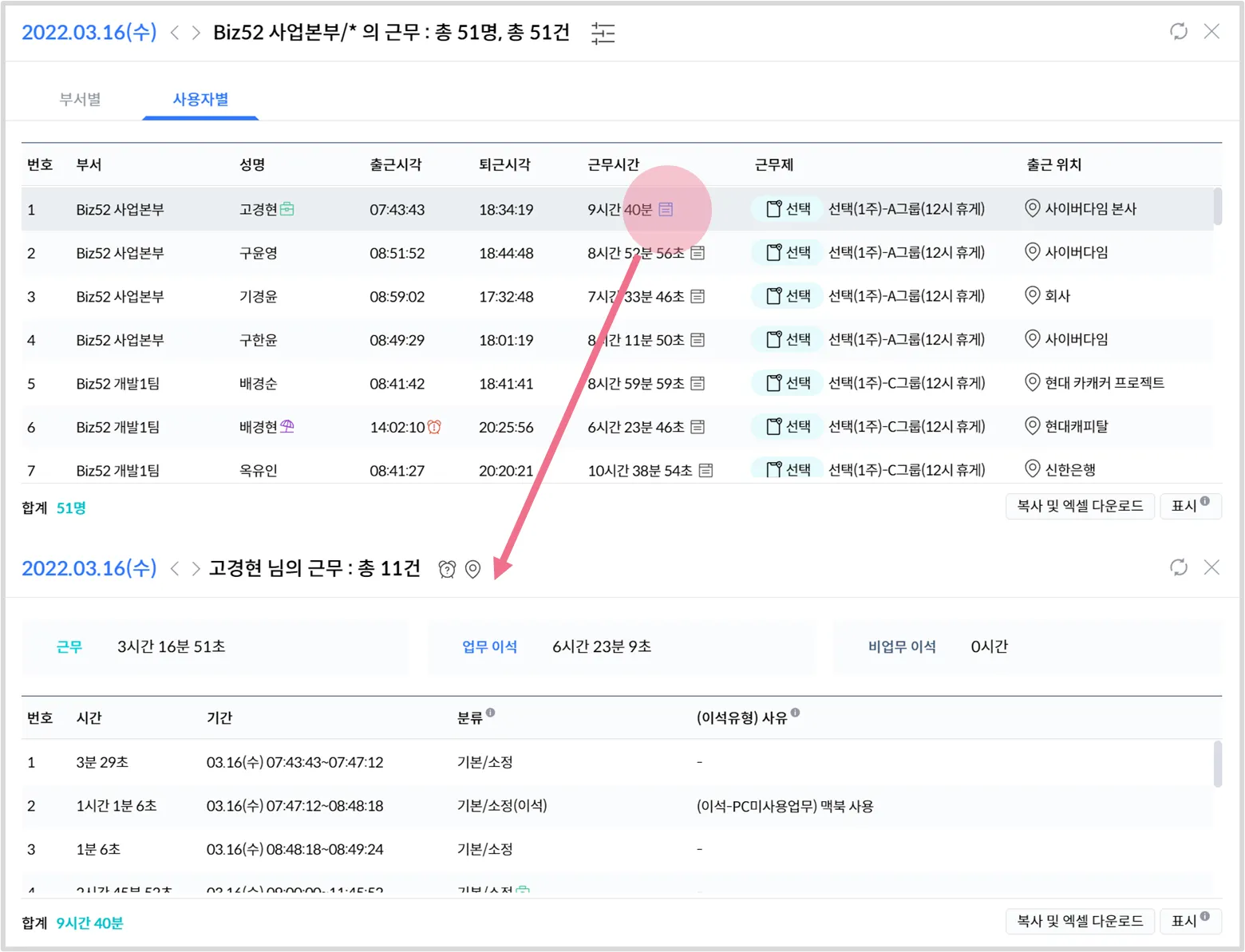Click the 9시간 40분 total in the lower panel
The height and width of the screenshot is (952, 1245).
89,923
